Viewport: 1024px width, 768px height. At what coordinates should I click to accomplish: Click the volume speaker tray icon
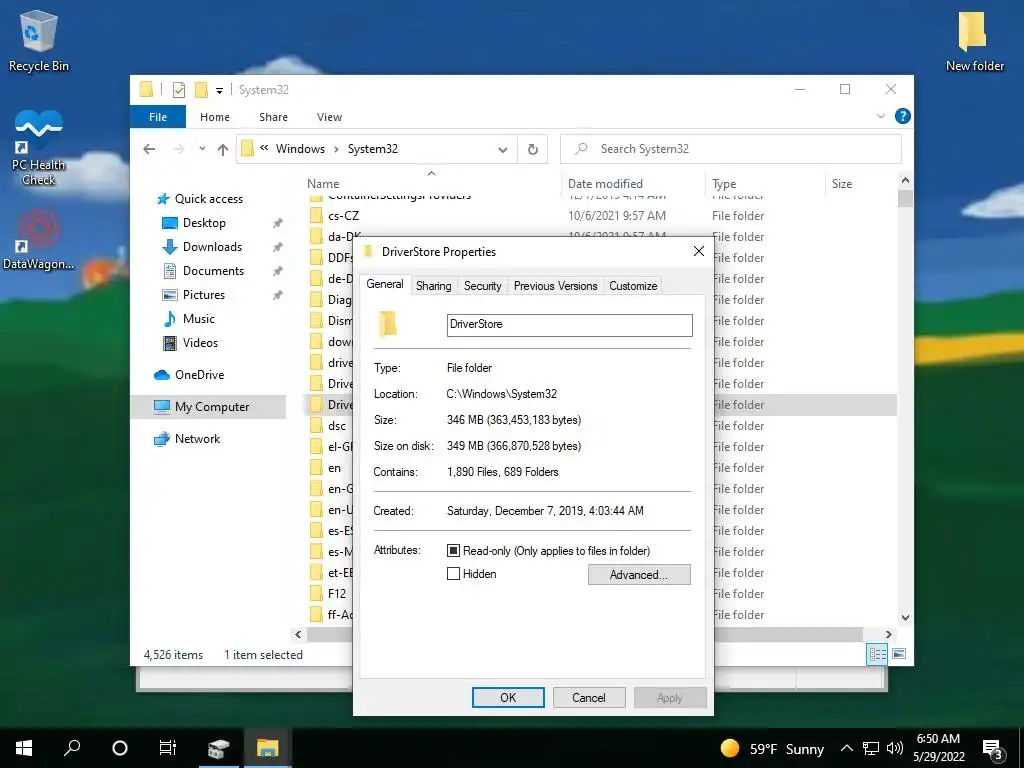[895, 748]
